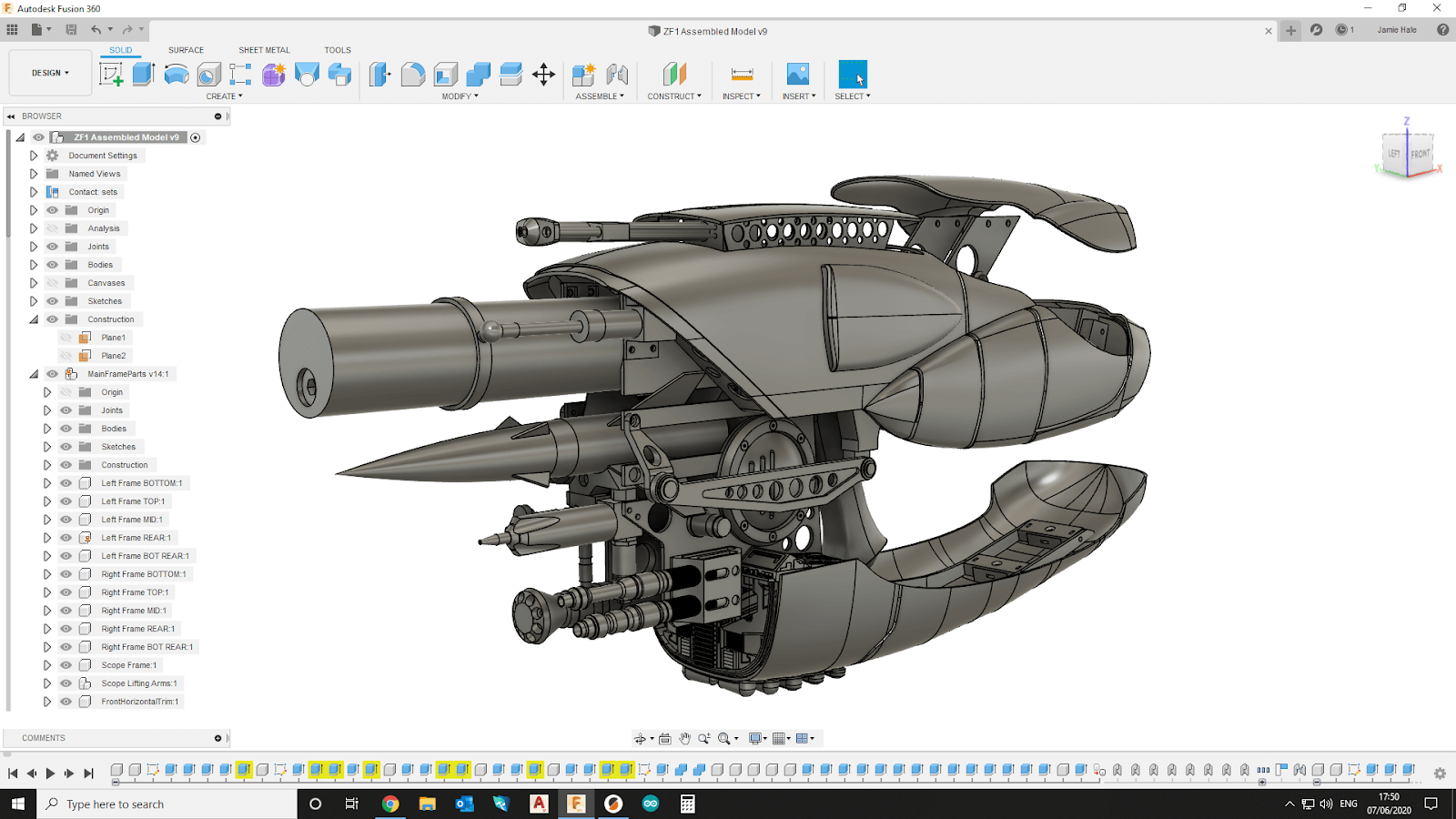This screenshot has height=819, width=1456.
Task: Open the Orbit navigation tool
Action: [x=641, y=738]
